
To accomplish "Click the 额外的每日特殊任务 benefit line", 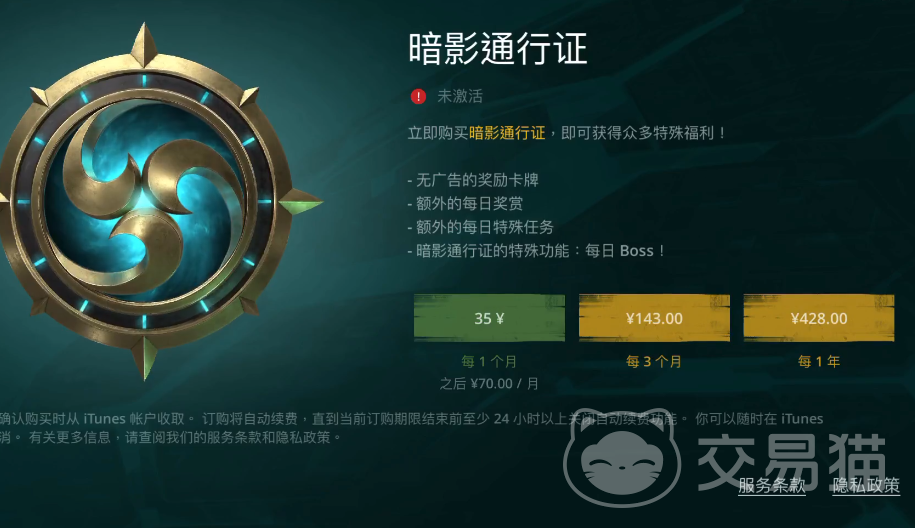I will (x=480, y=227).
